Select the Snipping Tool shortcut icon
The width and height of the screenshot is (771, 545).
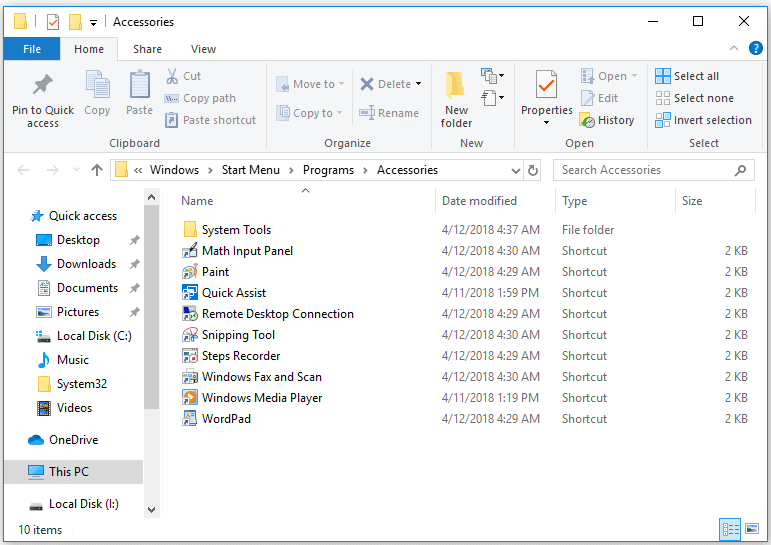tap(190, 334)
